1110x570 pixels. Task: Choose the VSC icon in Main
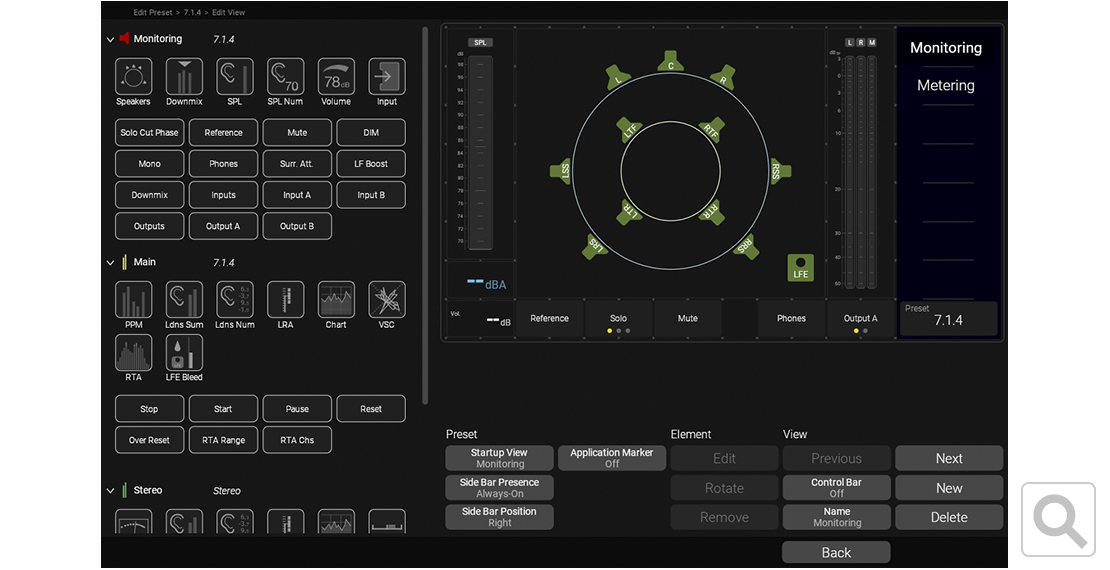[387, 300]
